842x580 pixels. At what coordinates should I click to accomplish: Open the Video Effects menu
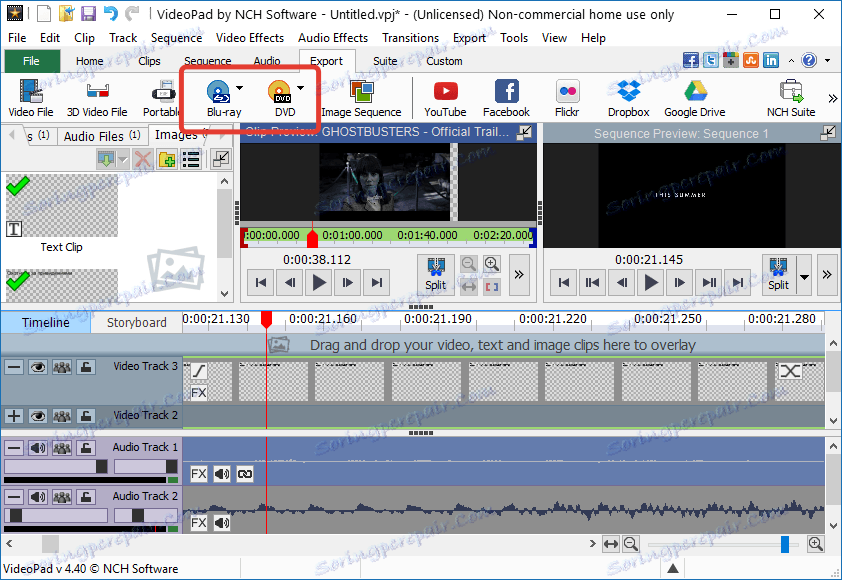click(x=250, y=38)
